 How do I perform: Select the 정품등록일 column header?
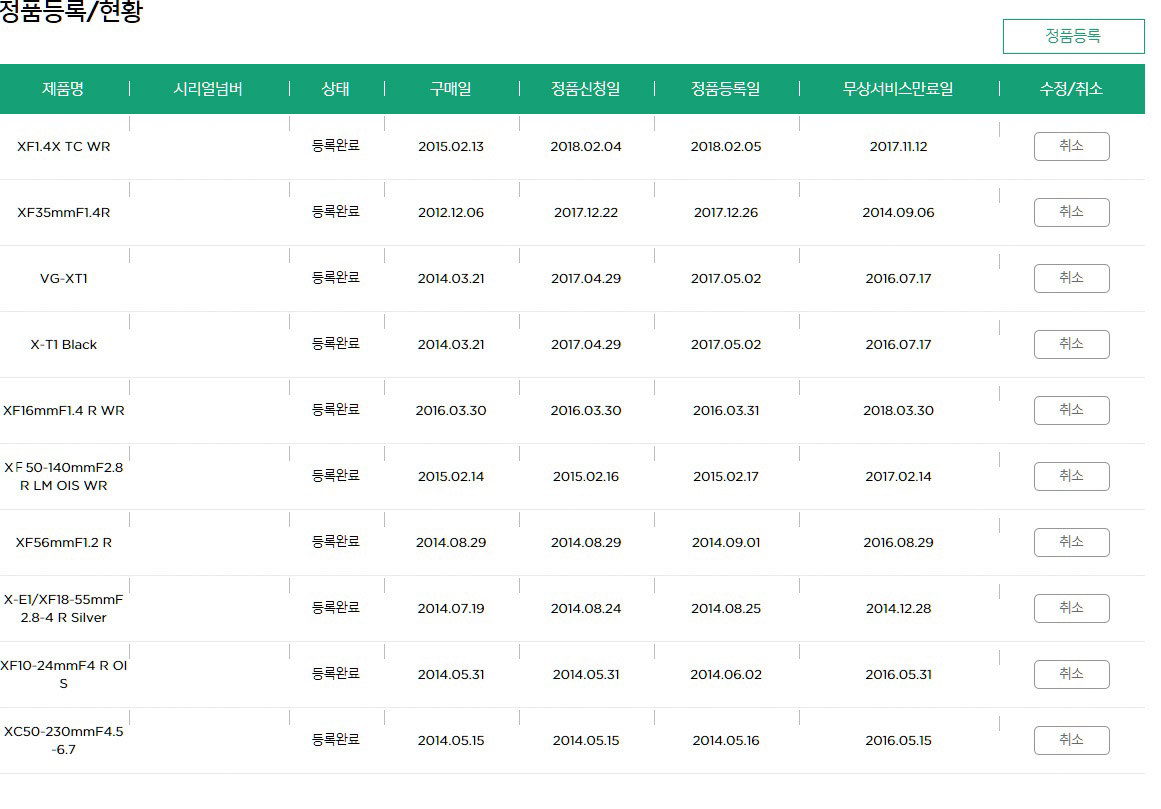726,89
